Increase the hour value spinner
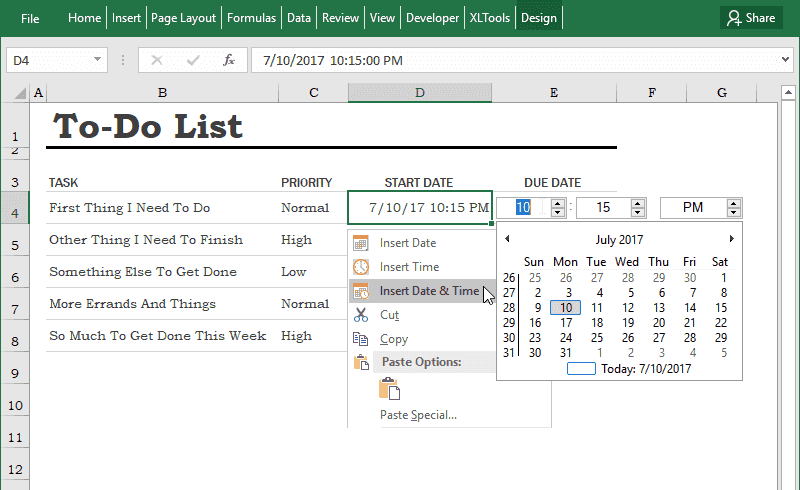This screenshot has width=800, height=490. click(558, 204)
